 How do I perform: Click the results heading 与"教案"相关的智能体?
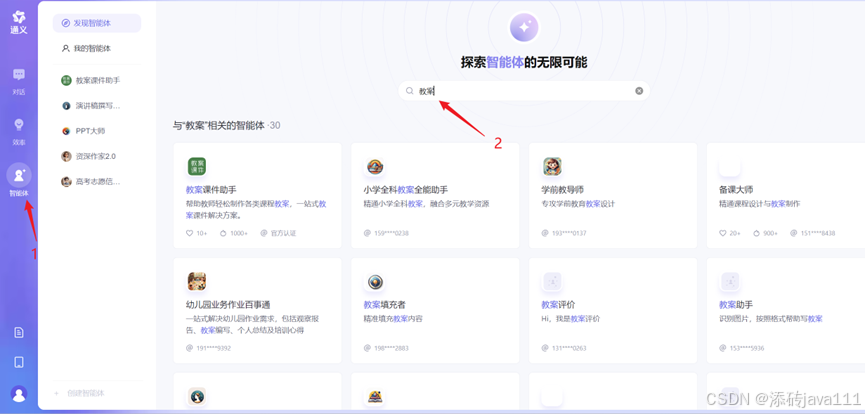click(218, 126)
